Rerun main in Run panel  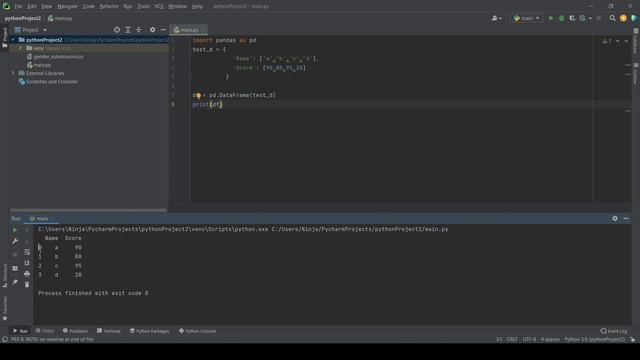point(15,230)
